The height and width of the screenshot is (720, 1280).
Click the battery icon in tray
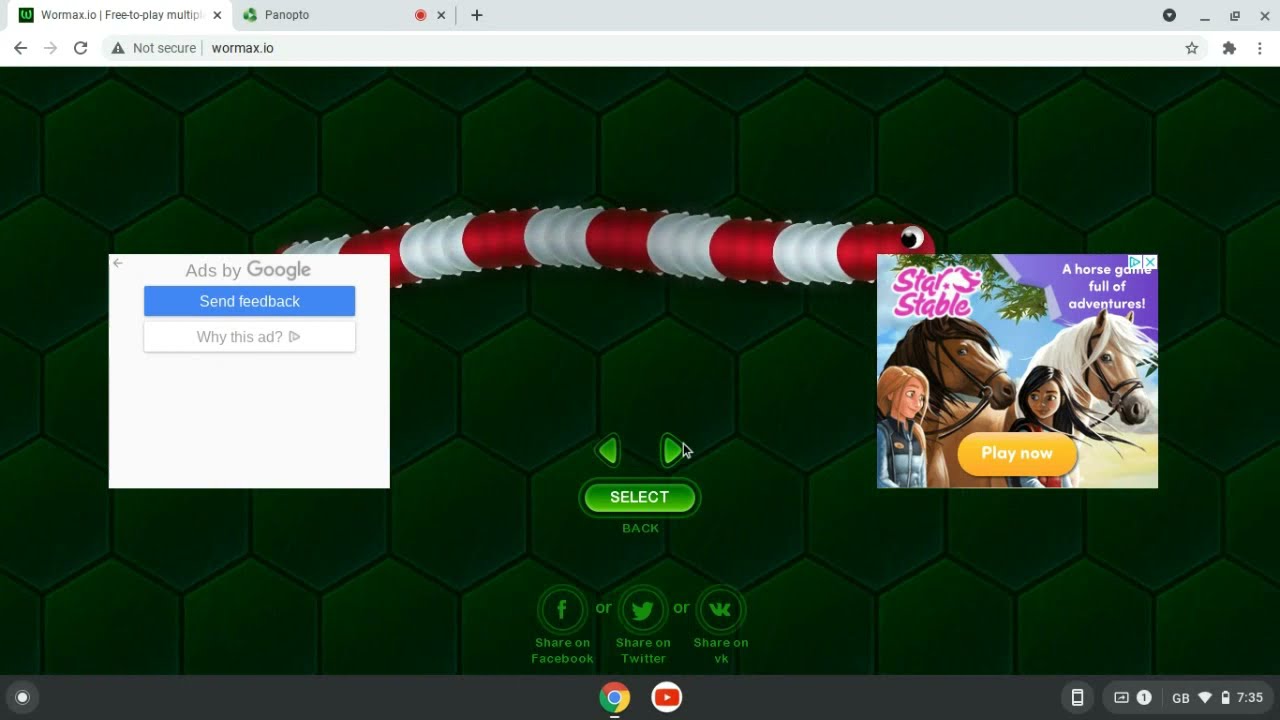click(x=1225, y=698)
